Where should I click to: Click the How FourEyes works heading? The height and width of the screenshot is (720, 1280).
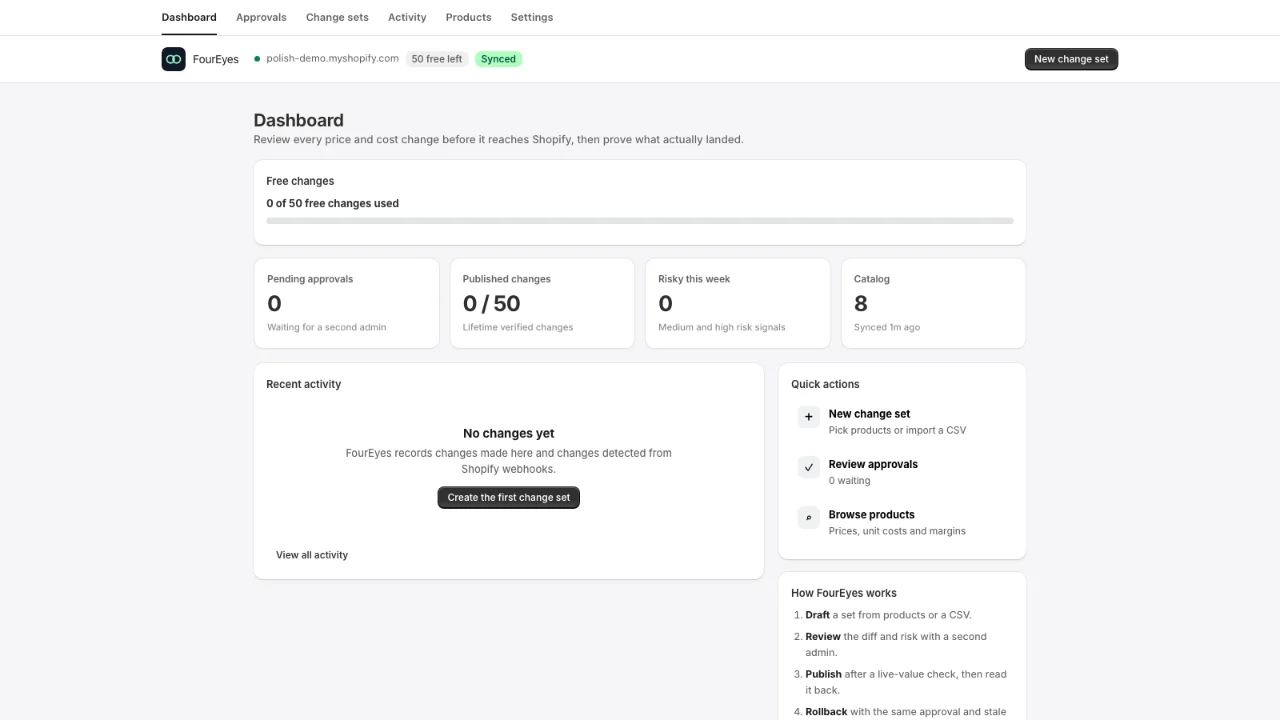point(844,593)
